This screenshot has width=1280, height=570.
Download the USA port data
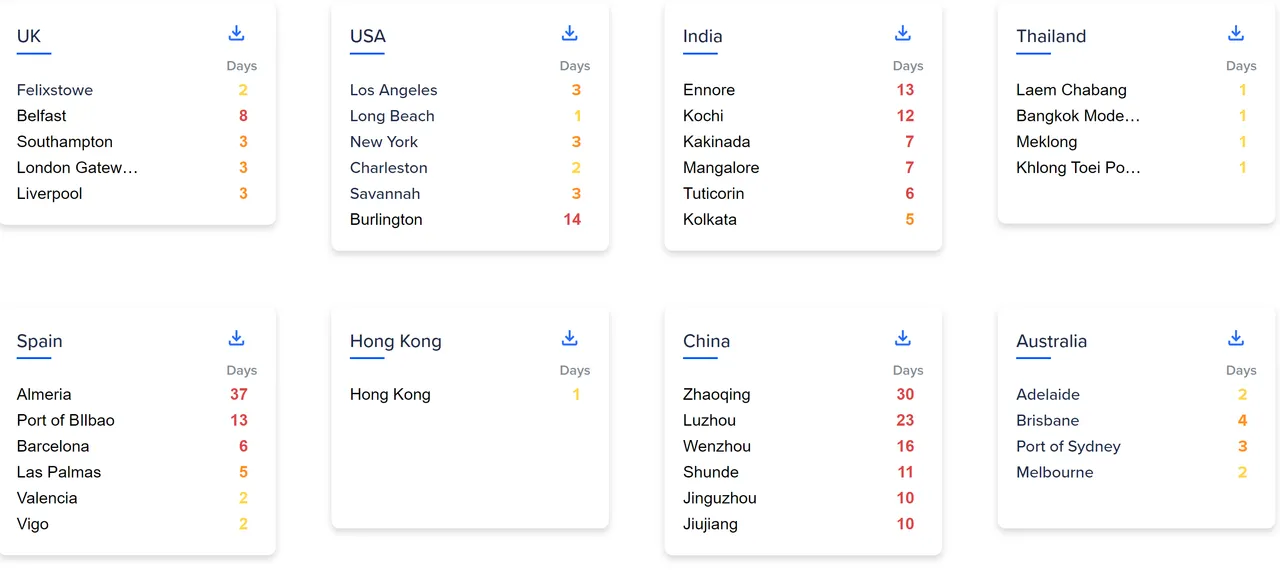click(569, 33)
